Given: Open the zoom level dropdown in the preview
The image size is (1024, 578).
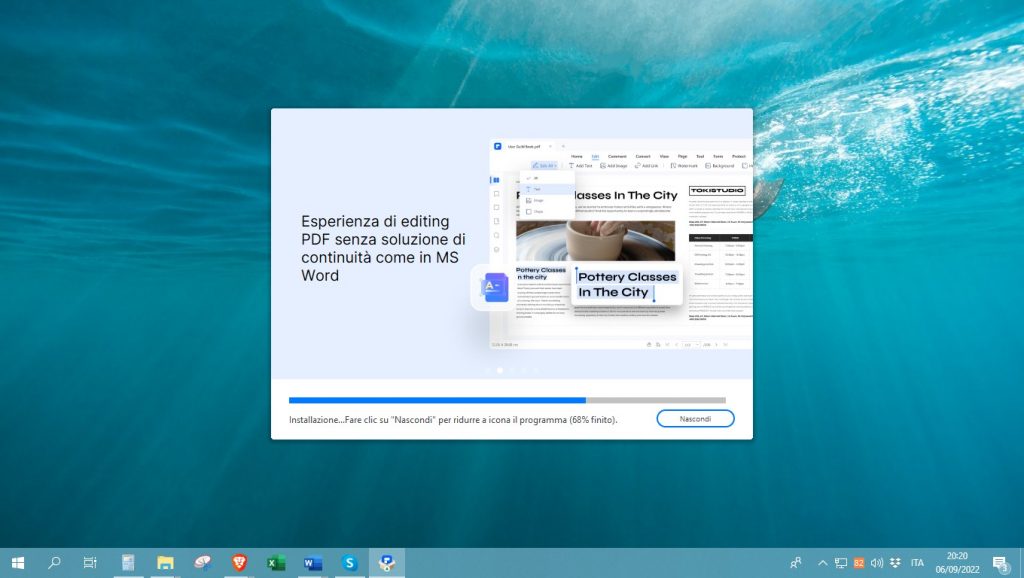Looking at the screenshot, I should (698, 344).
